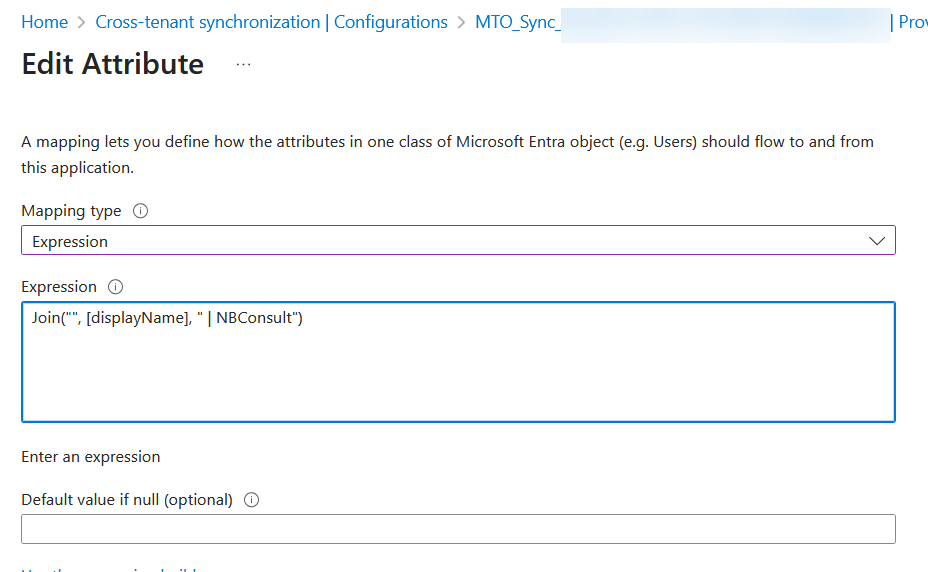The width and height of the screenshot is (928, 572).
Task: Click the Edit Attribute page heading
Action: coord(113,64)
